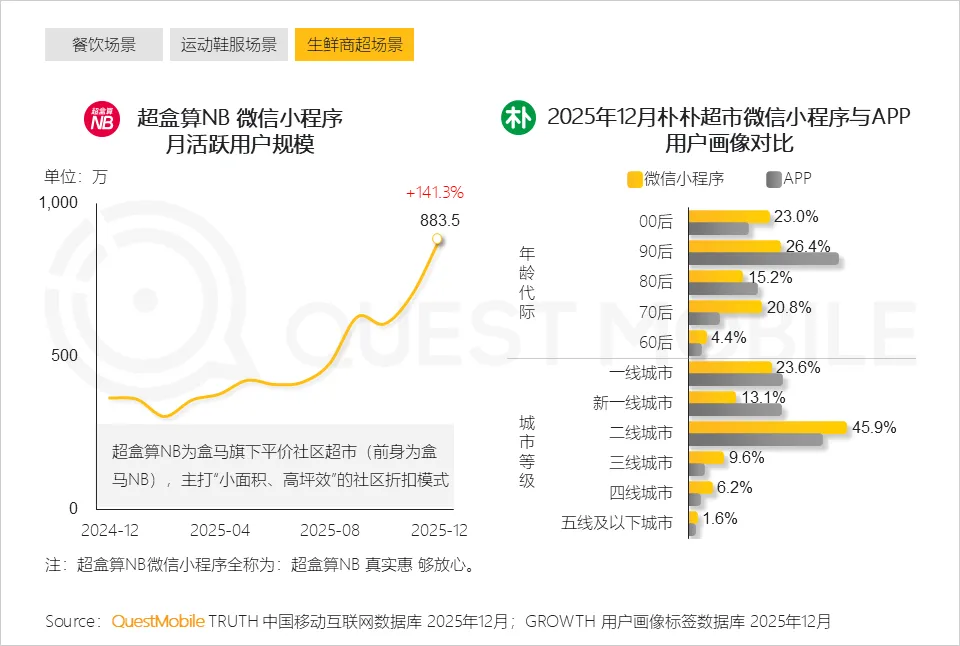Click the 70后 yellow bar at 20.8%

pos(726,307)
